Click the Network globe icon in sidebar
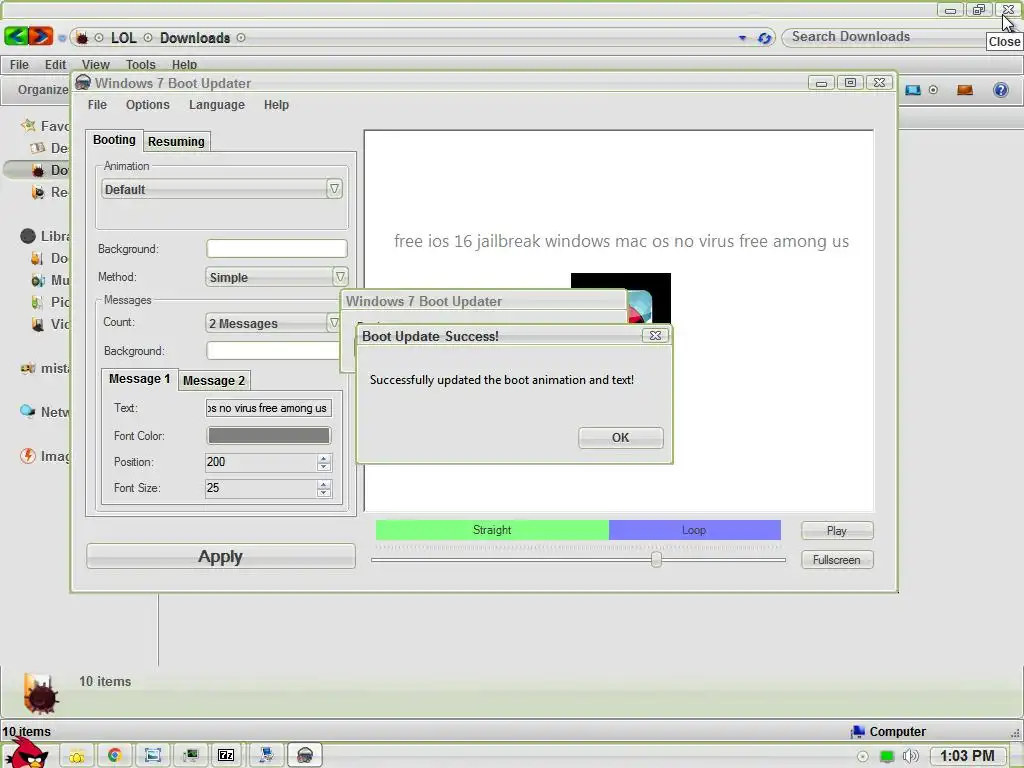This screenshot has width=1024, height=768. pos(27,411)
